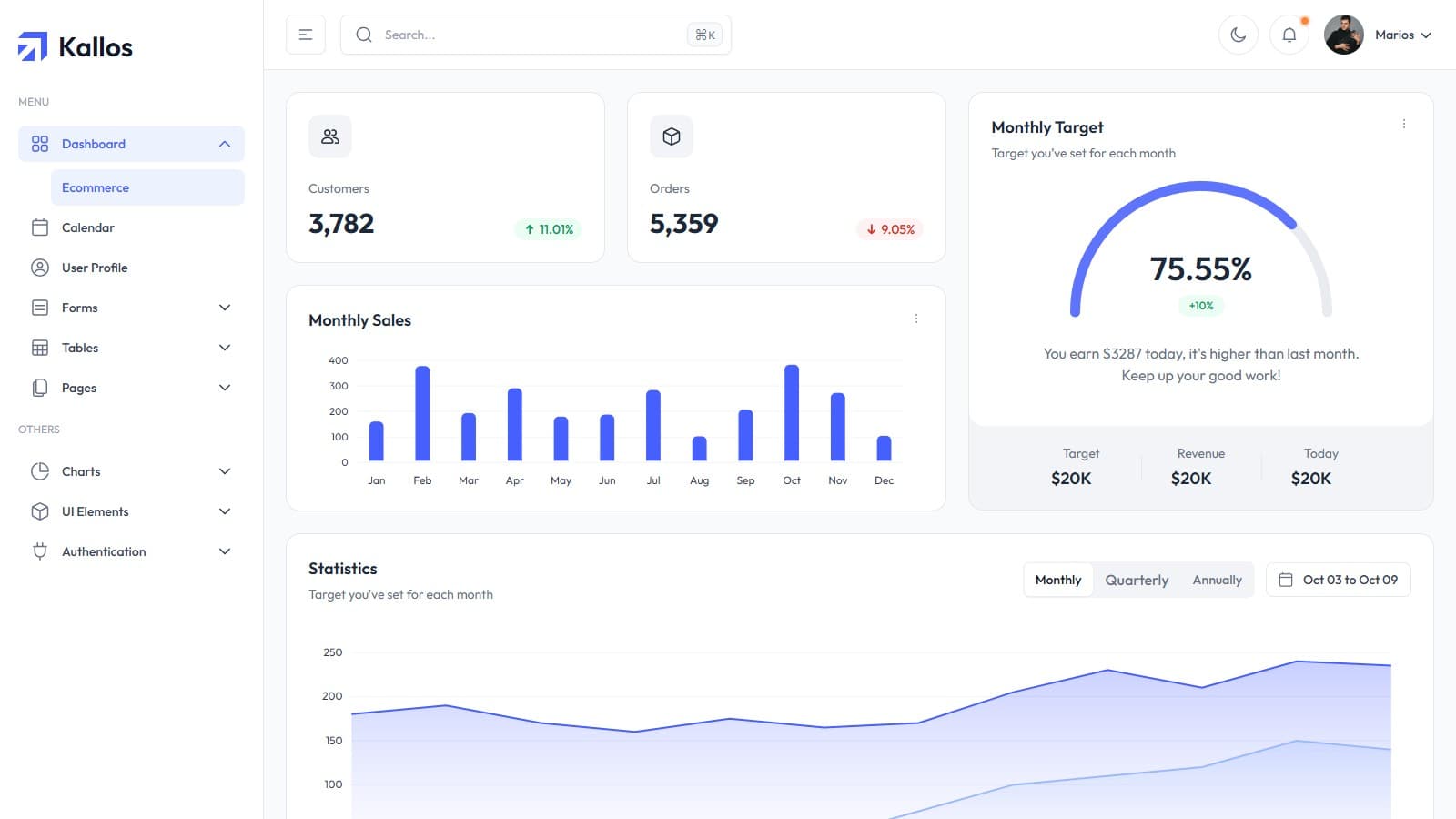Click the Kallos logo icon
Viewport: 1456px width, 819px height.
tap(33, 46)
